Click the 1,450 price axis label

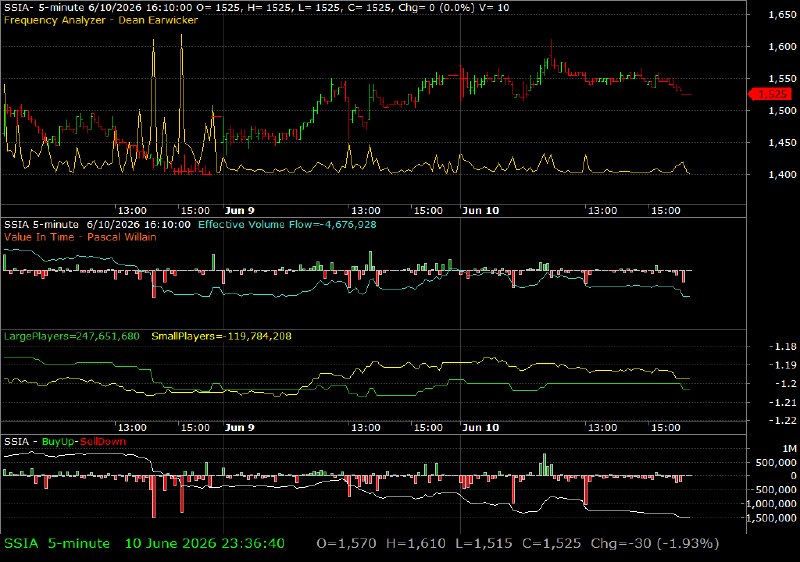coord(782,143)
